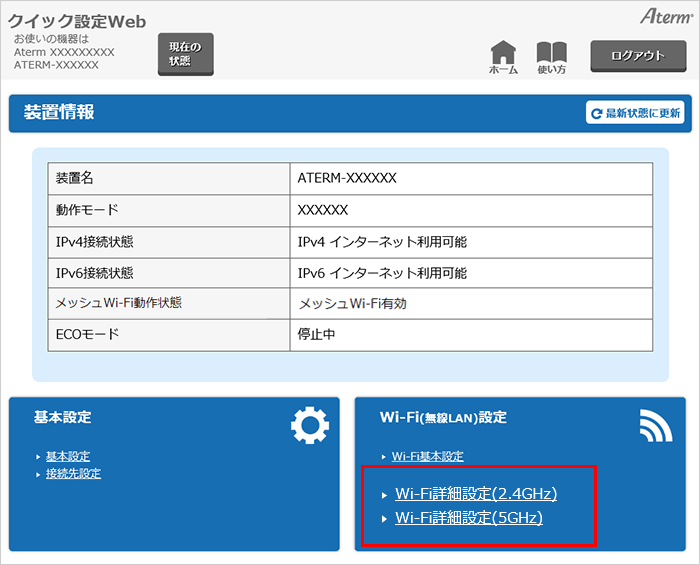The image size is (700, 565).
Task: Click the gear icon in 基本設定 panel
Action: click(x=309, y=427)
